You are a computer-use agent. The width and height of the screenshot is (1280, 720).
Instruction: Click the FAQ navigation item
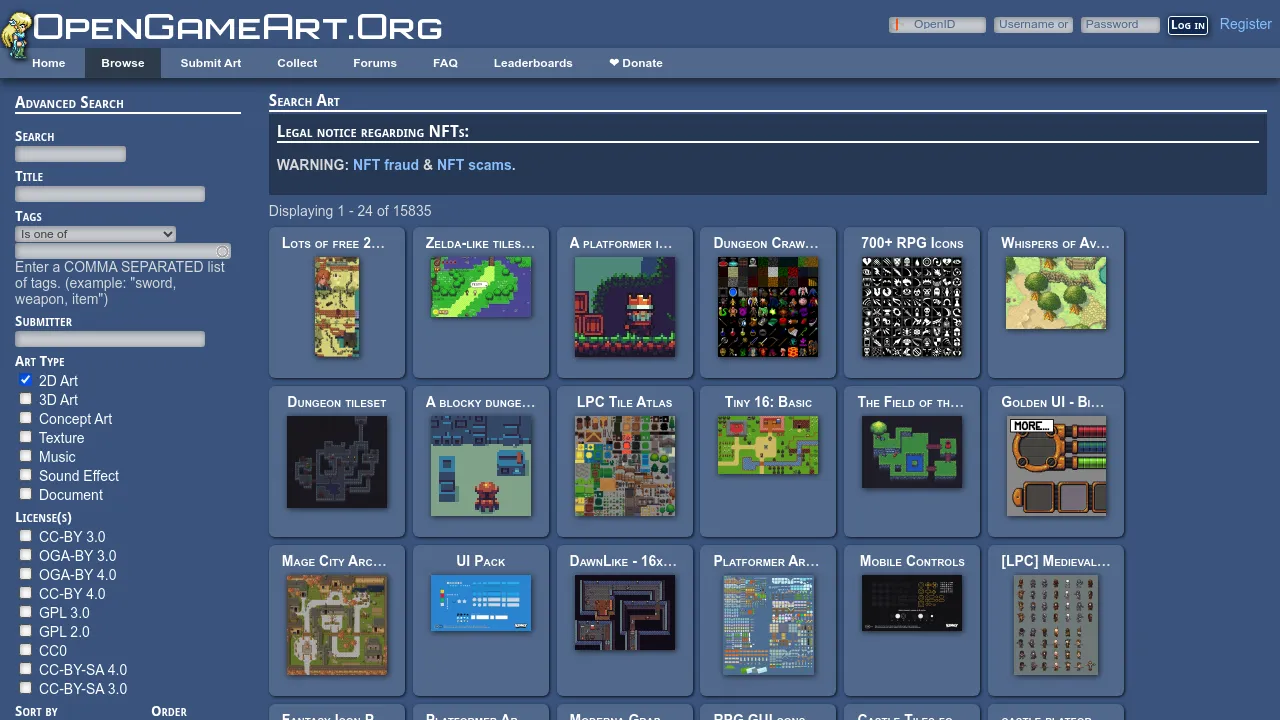445,63
